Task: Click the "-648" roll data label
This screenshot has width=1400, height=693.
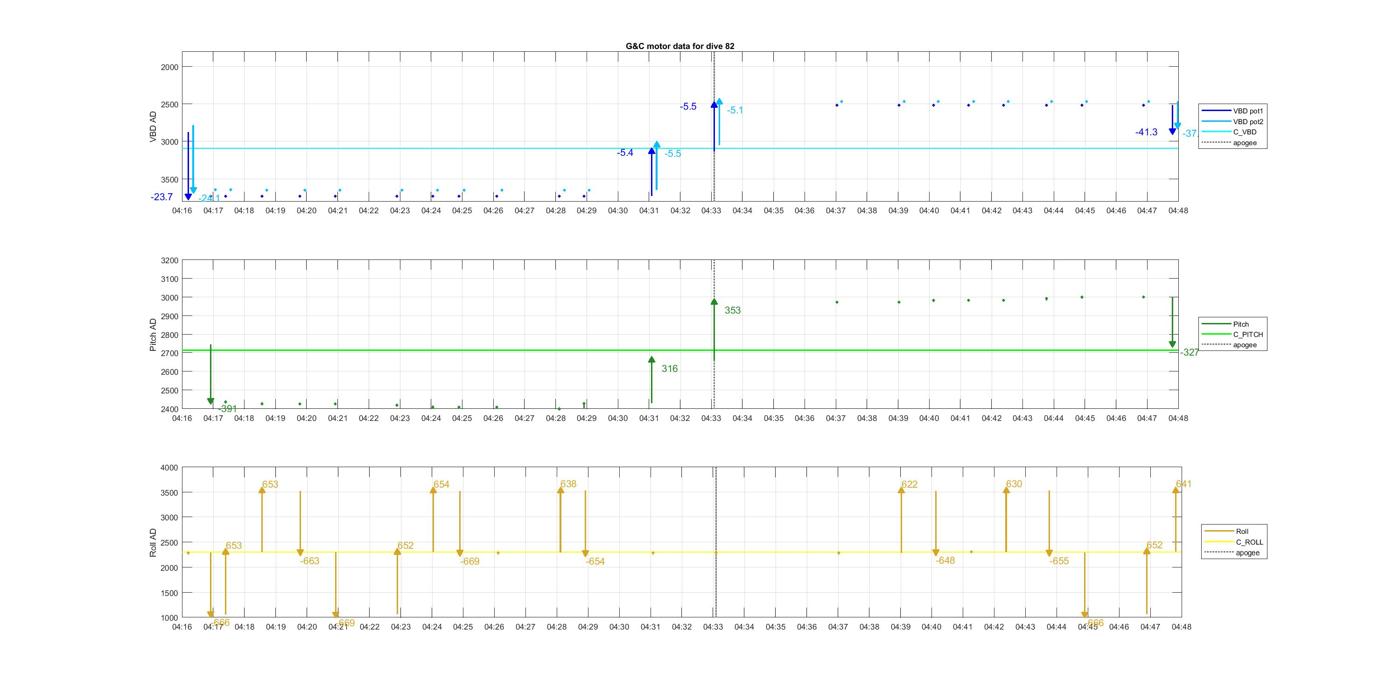Action: click(x=945, y=561)
